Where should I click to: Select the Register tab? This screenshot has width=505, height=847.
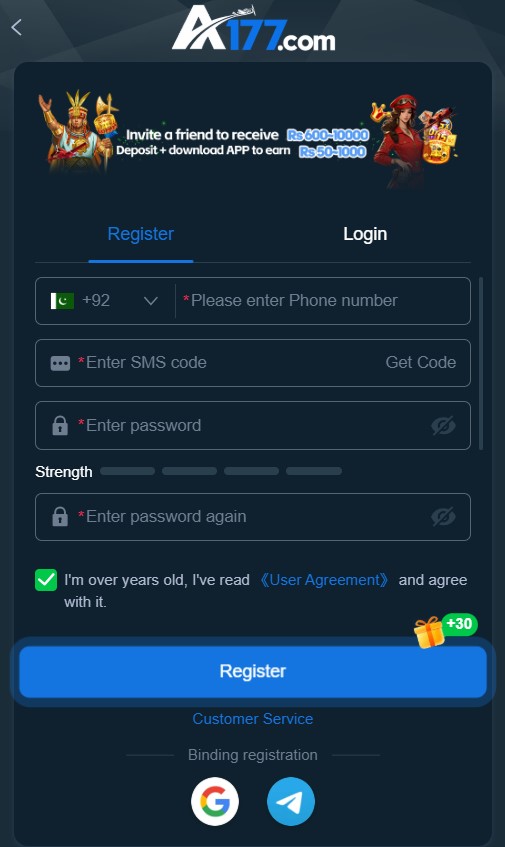pyautogui.click(x=140, y=234)
